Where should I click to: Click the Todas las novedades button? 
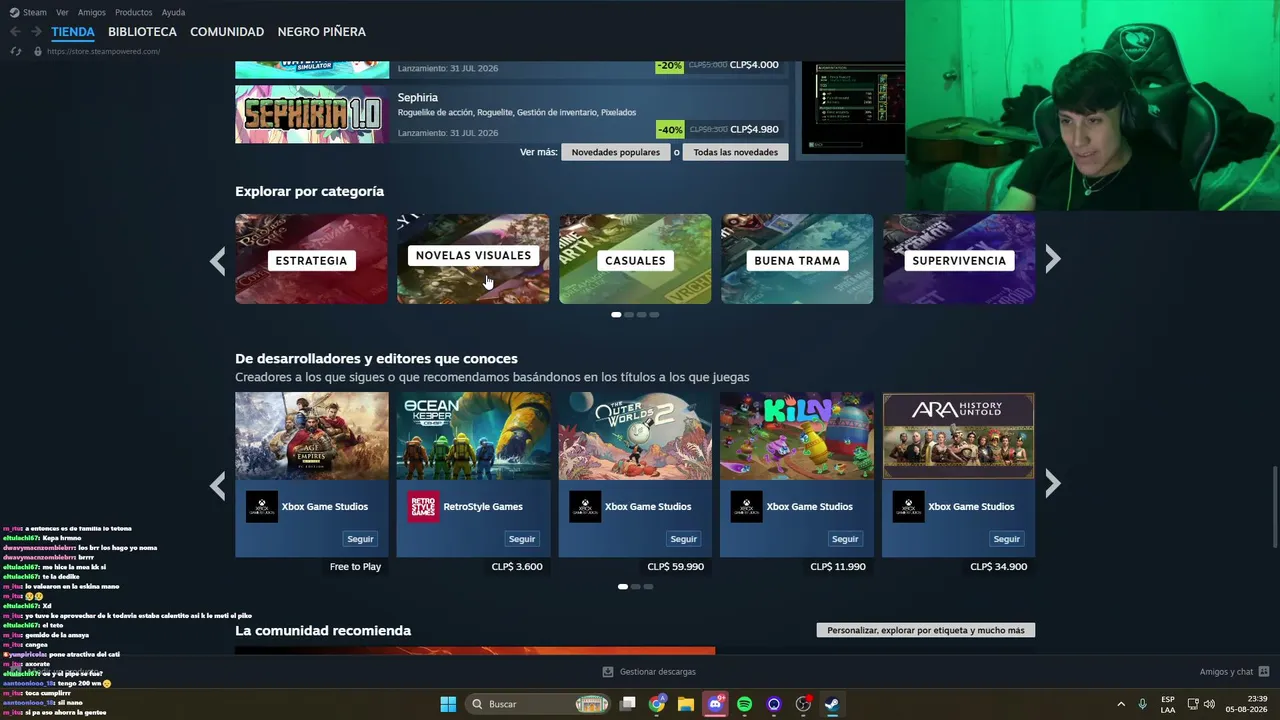pos(736,152)
